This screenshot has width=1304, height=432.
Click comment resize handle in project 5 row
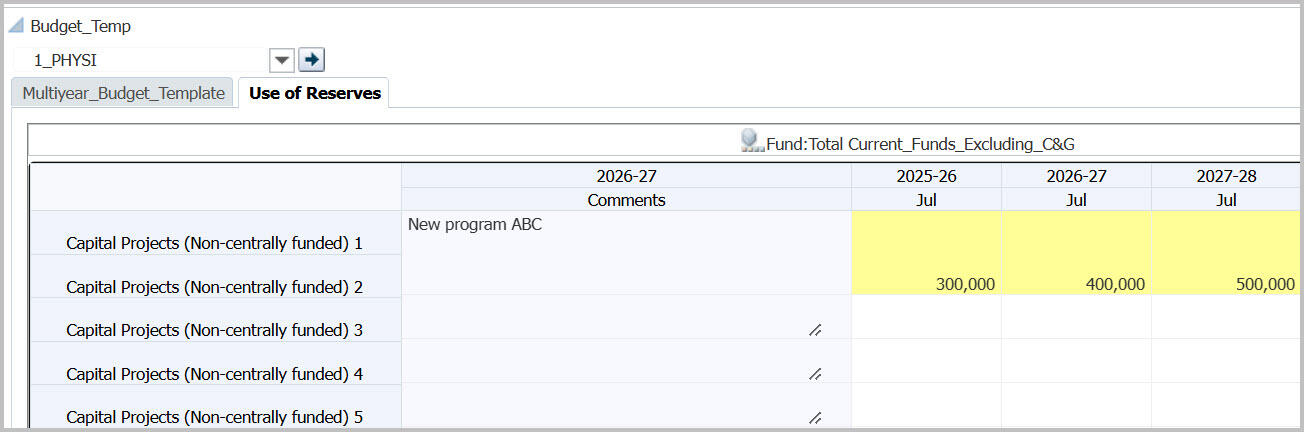[x=815, y=418]
